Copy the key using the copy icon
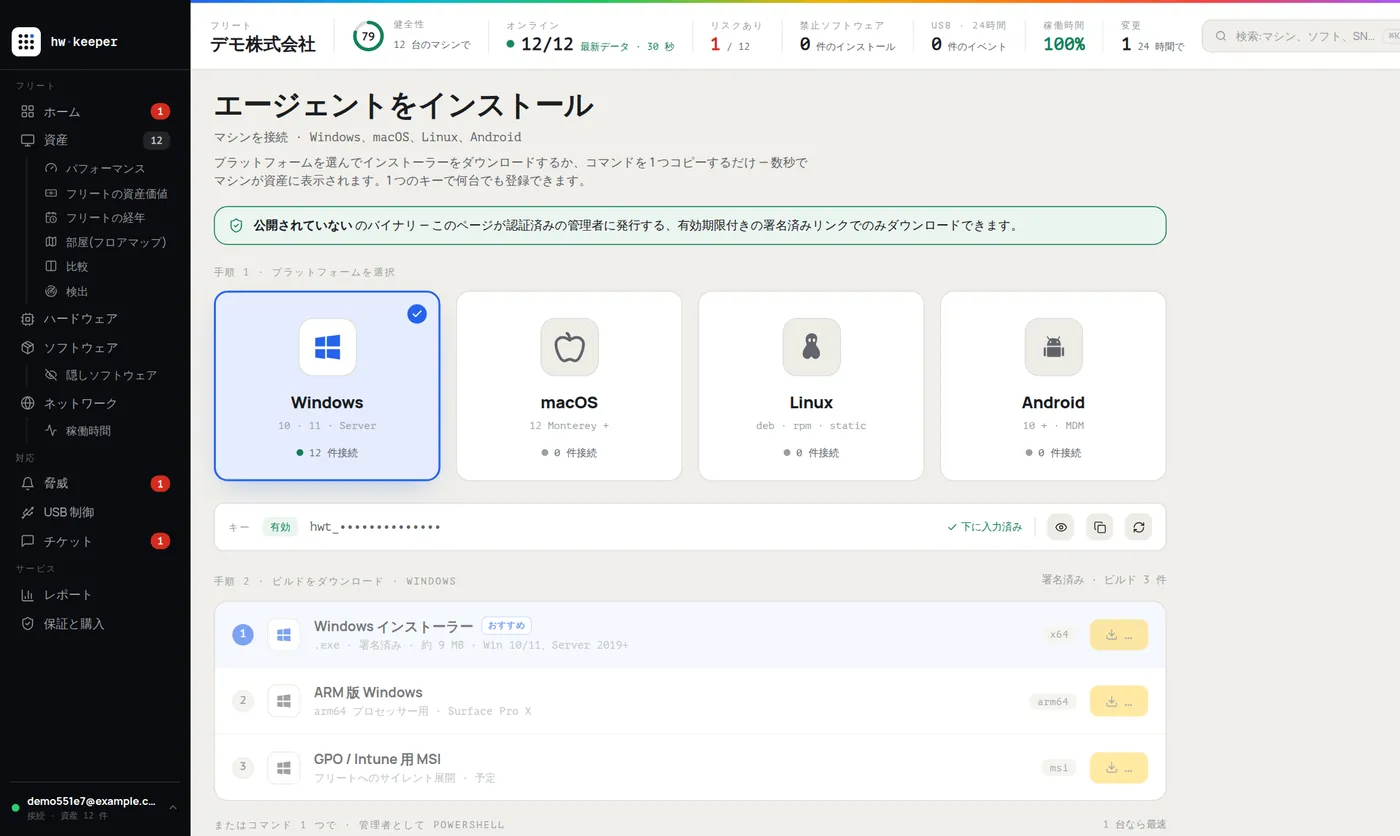This screenshot has height=836, width=1400. [1099, 527]
